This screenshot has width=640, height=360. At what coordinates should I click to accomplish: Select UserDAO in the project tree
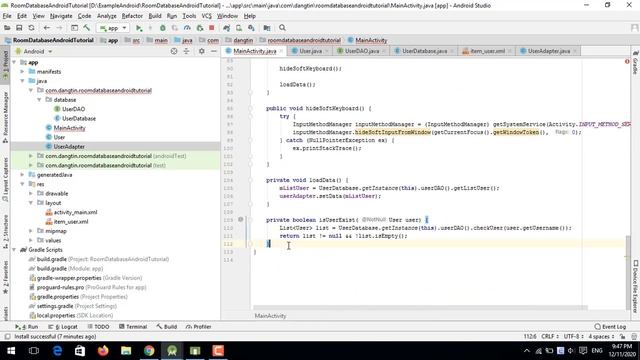73,109
